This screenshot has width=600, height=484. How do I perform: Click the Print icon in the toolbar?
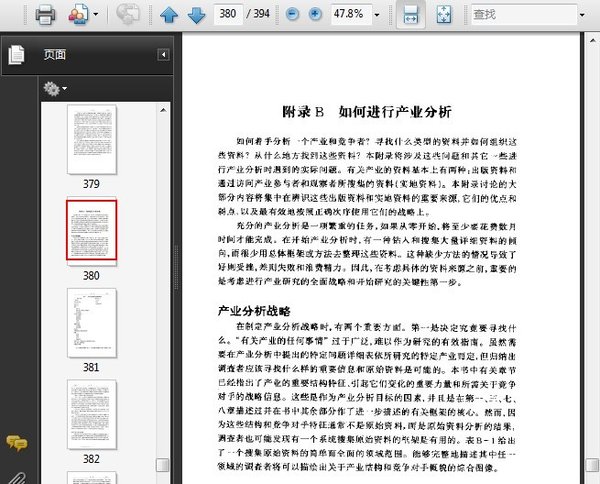[45, 15]
